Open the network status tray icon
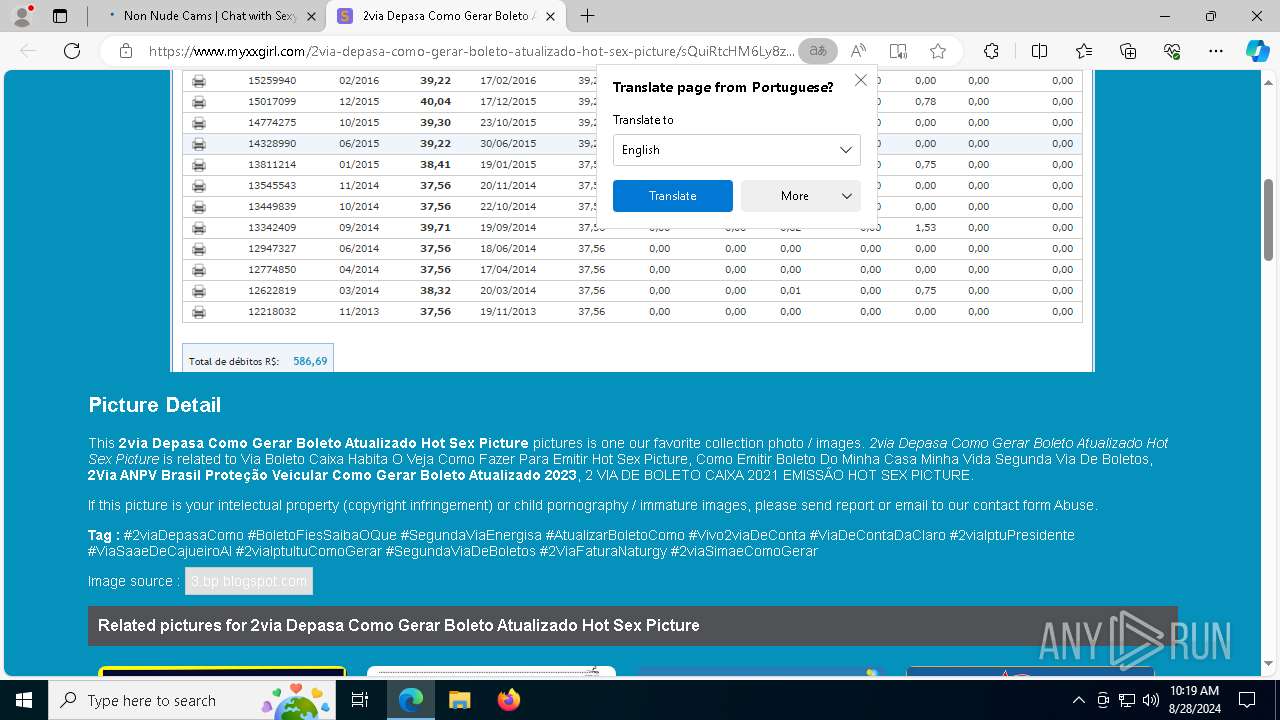 [1127, 700]
